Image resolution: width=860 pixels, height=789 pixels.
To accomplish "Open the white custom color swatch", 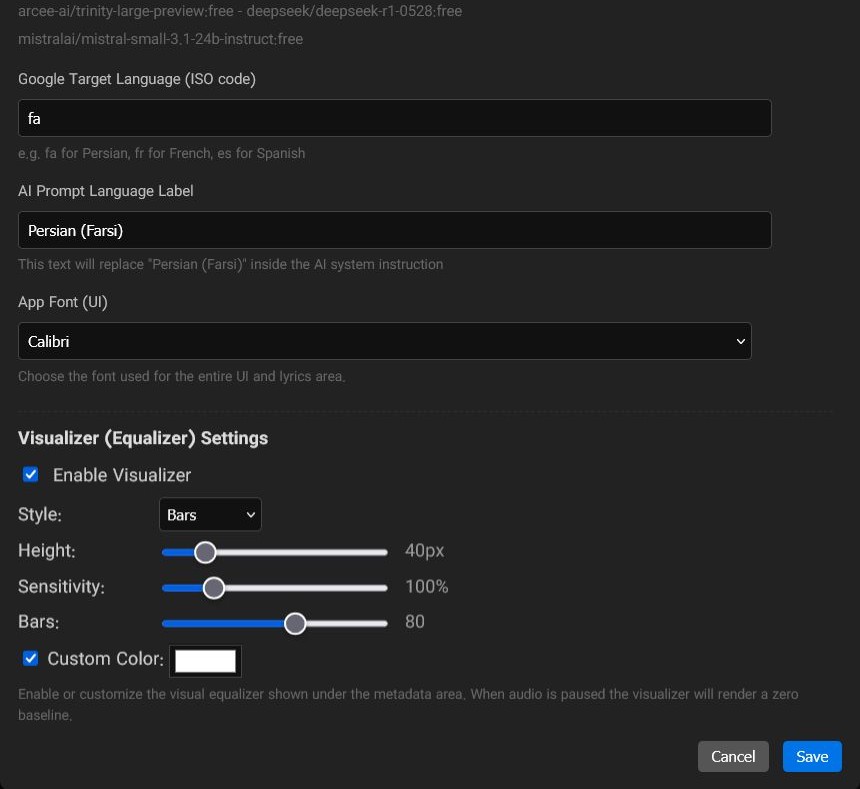I will coord(205,660).
